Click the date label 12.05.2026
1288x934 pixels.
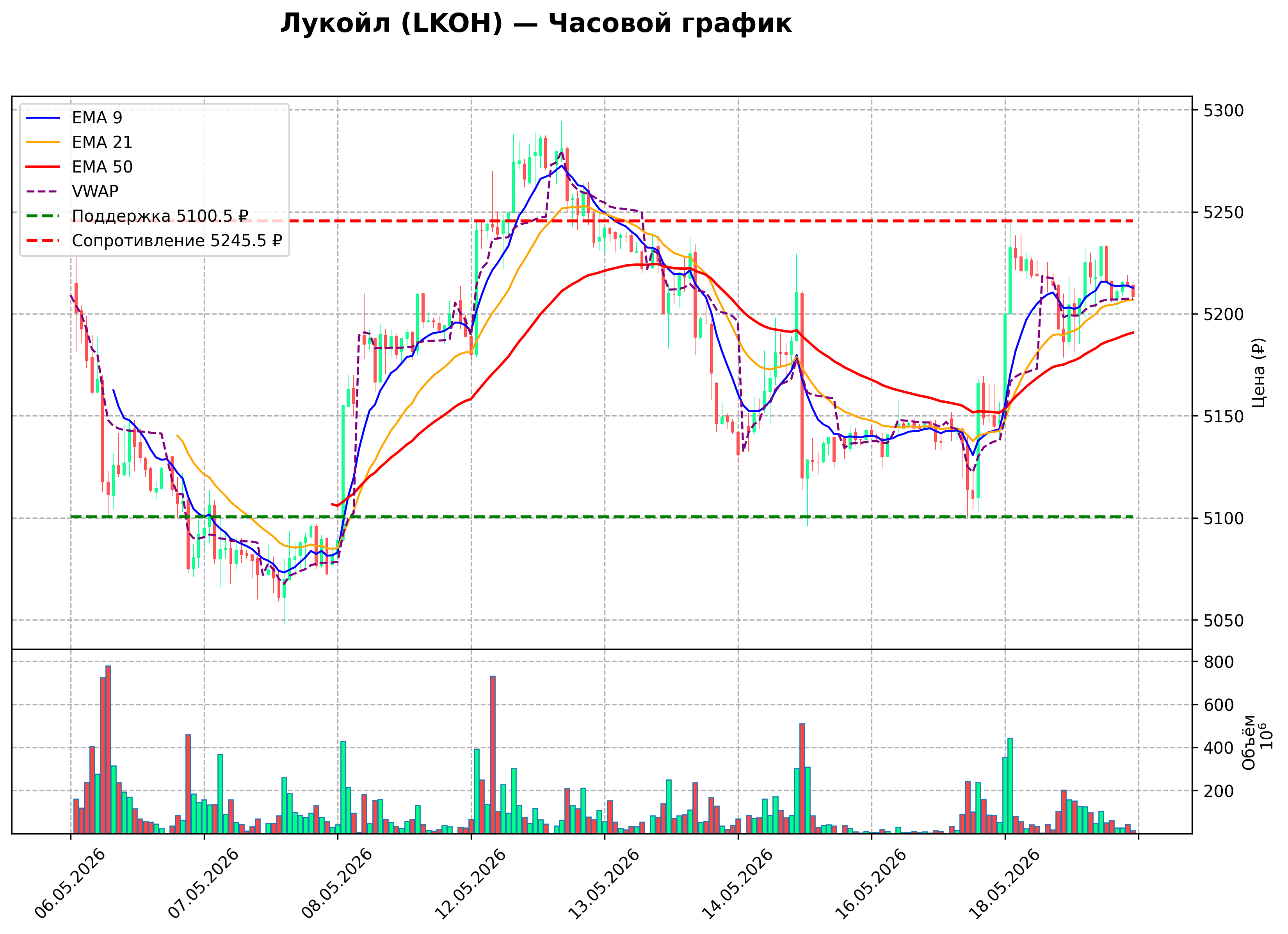coord(470,884)
